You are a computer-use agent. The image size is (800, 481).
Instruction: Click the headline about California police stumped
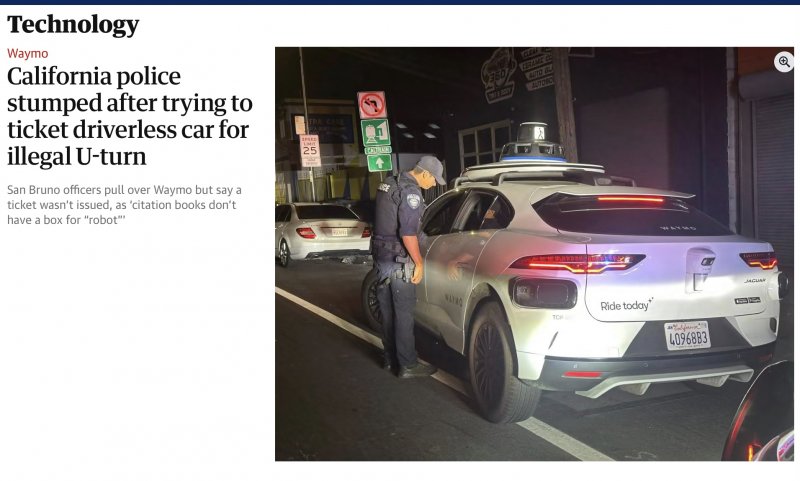point(130,116)
